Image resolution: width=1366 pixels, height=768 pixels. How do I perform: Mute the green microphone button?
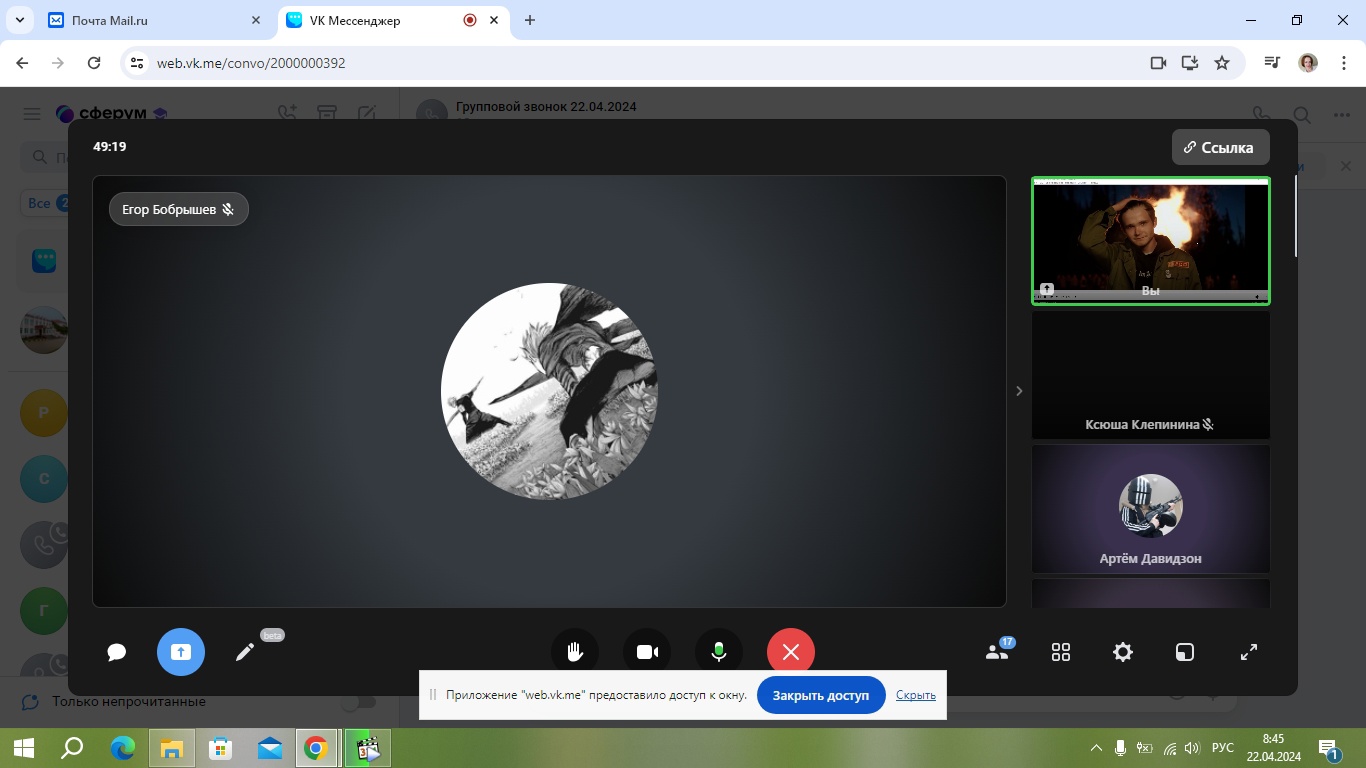719,652
